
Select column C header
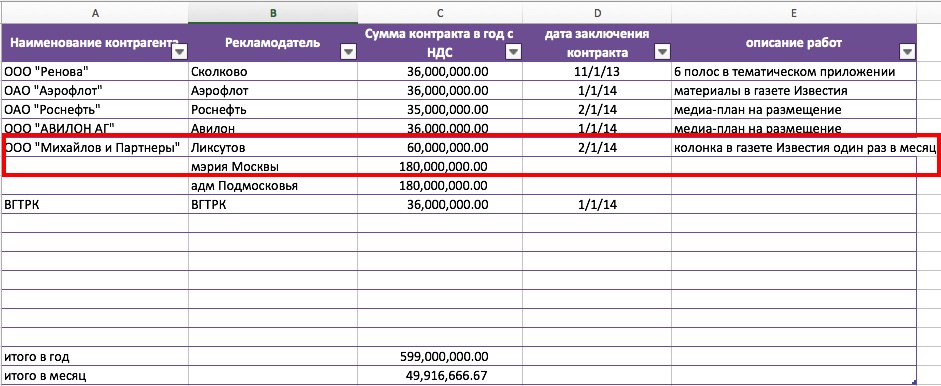[x=440, y=13]
